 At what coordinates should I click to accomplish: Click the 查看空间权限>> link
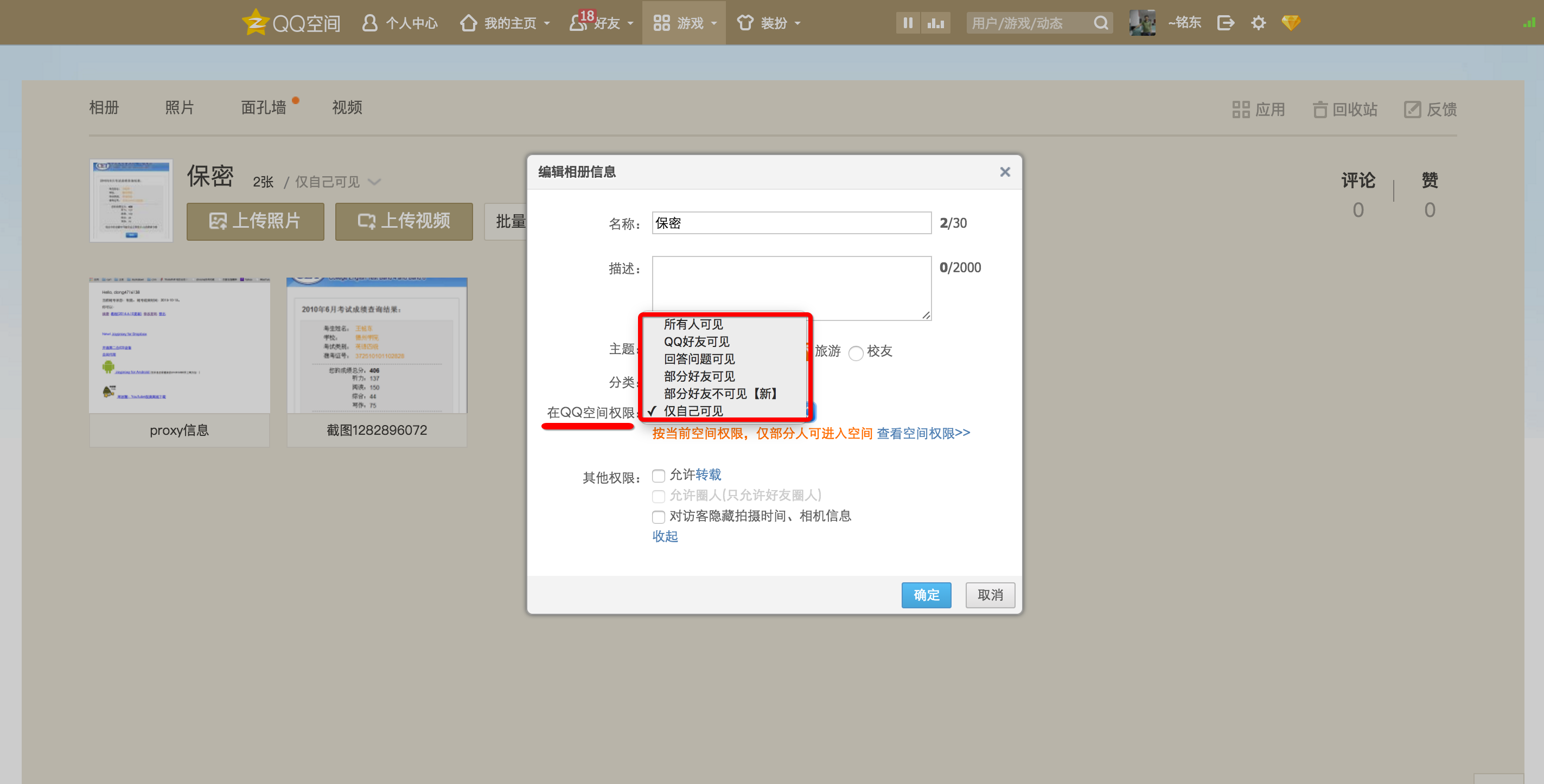click(x=923, y=433)
